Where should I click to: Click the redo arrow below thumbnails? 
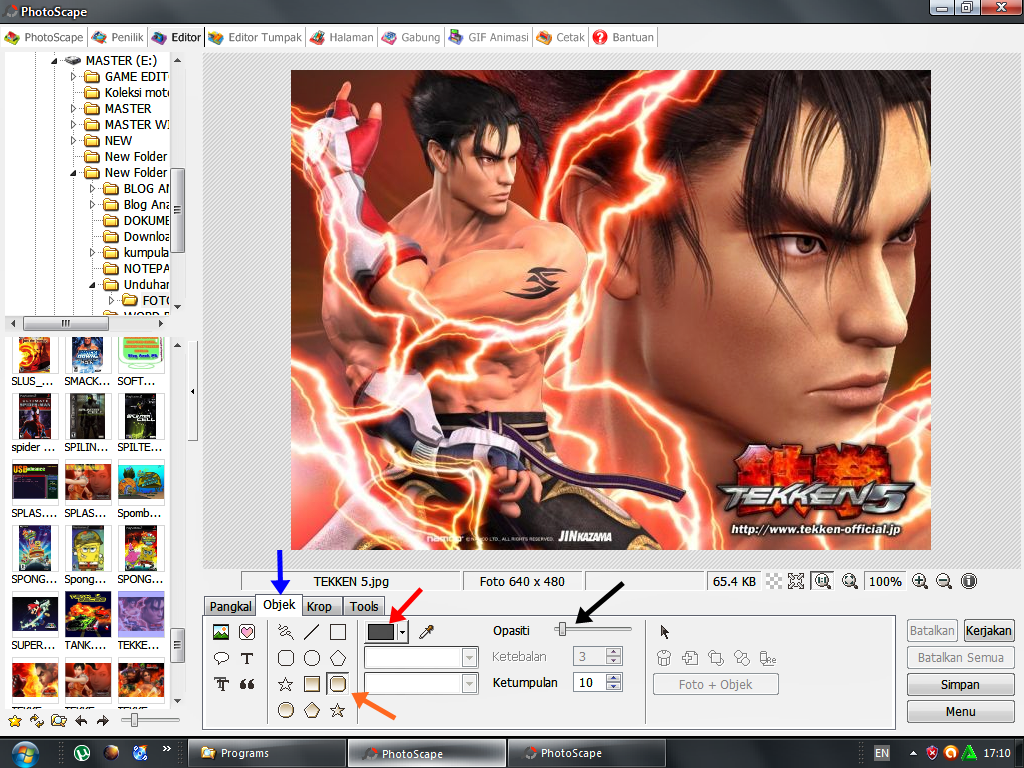coord(103,720)
